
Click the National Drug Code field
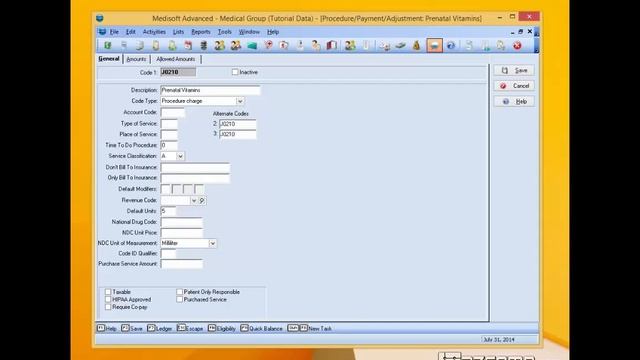coord(182,222)
